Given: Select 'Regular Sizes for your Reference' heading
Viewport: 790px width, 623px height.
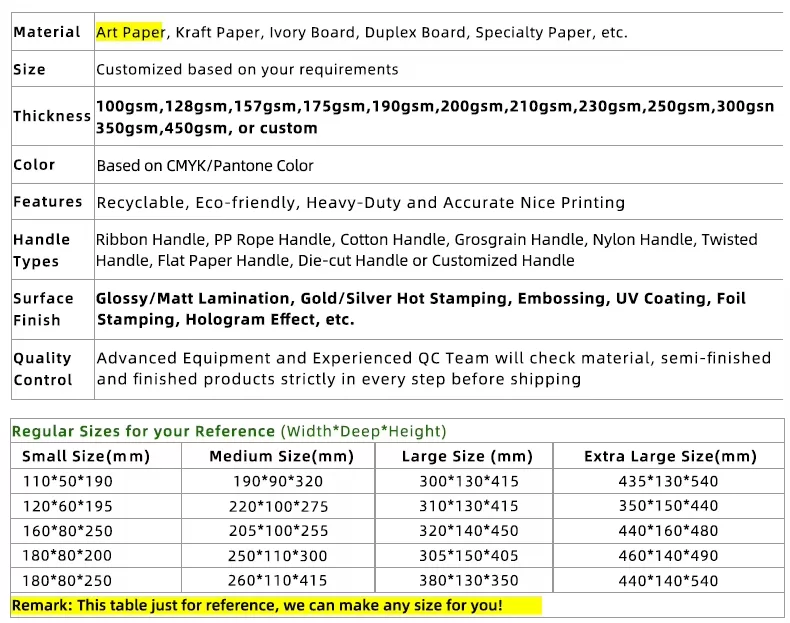Looking at the screenshot, I should 143,431.
